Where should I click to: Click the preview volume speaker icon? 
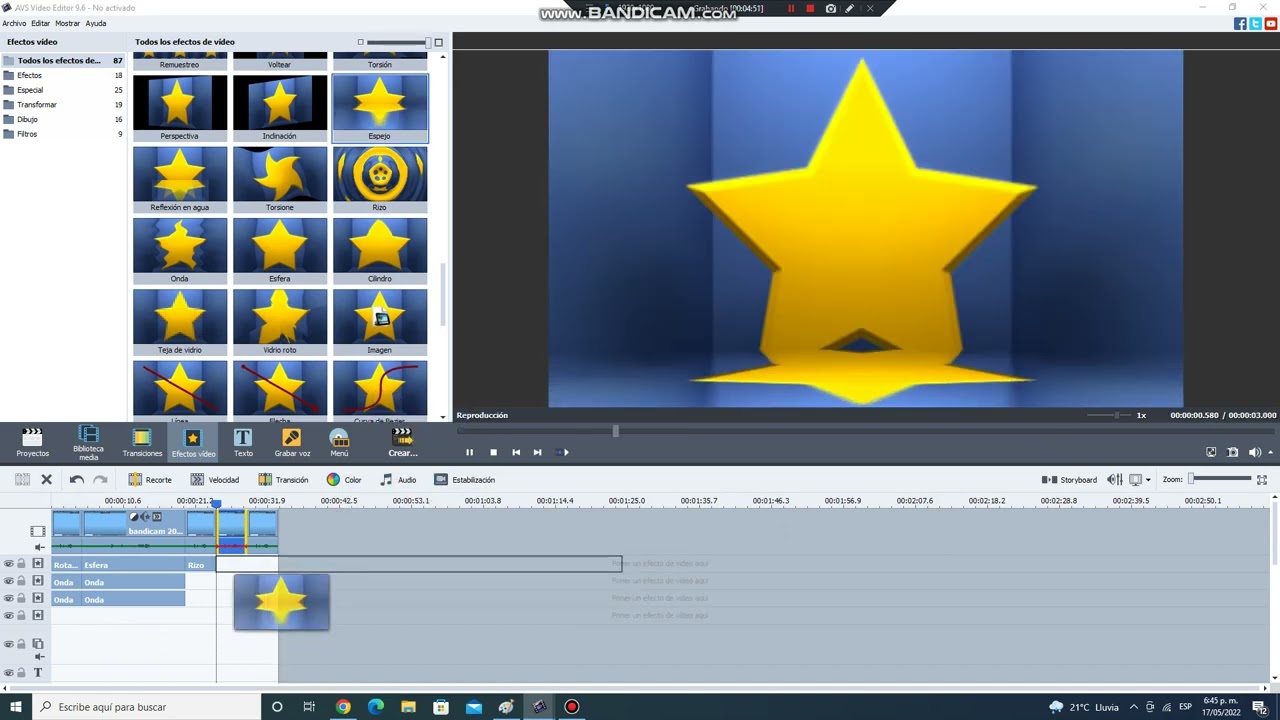[x=1254, y=452]
